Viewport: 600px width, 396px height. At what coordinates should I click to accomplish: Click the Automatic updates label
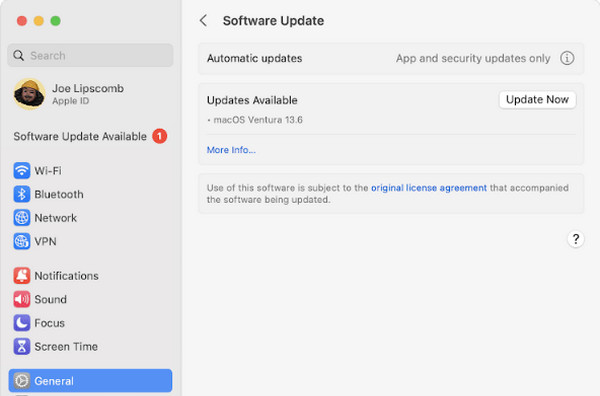(254, 59)
